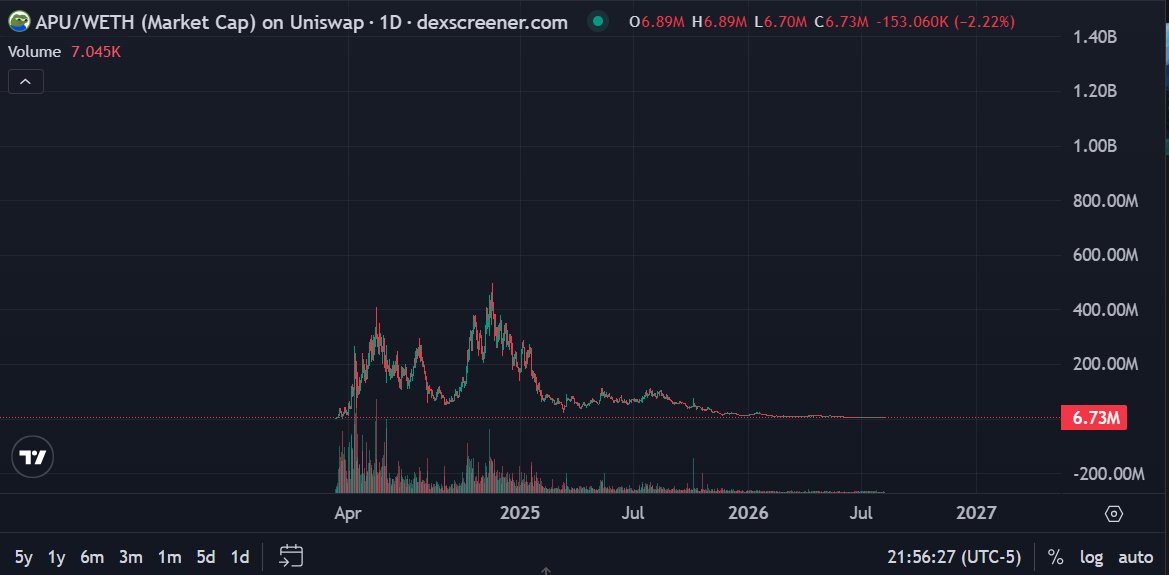
Task: Open timezone menu showing 21:56:27 (UTC-5)
Action: 954,556
